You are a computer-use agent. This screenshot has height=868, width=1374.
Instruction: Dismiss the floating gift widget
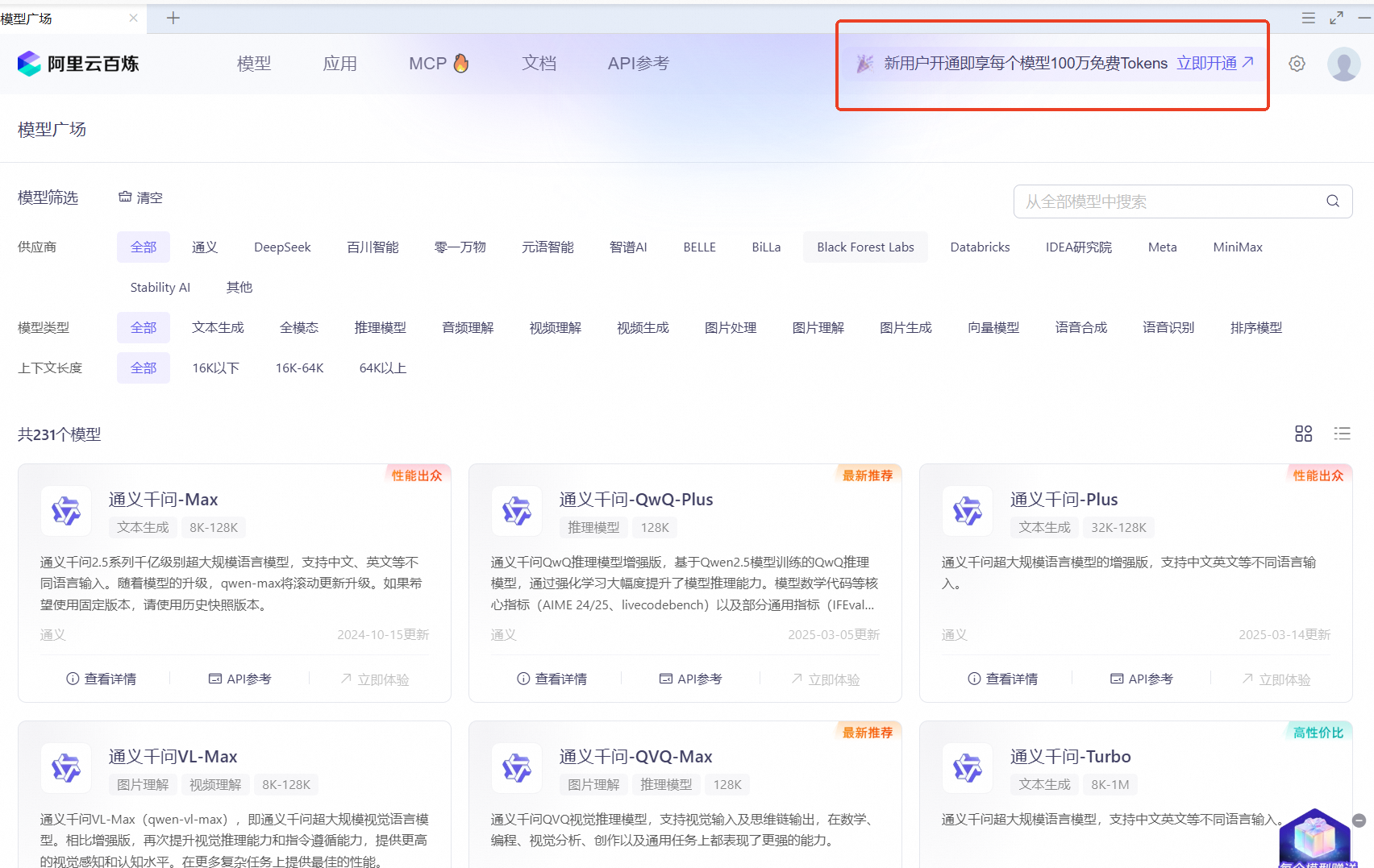(x=1359, y=820)
